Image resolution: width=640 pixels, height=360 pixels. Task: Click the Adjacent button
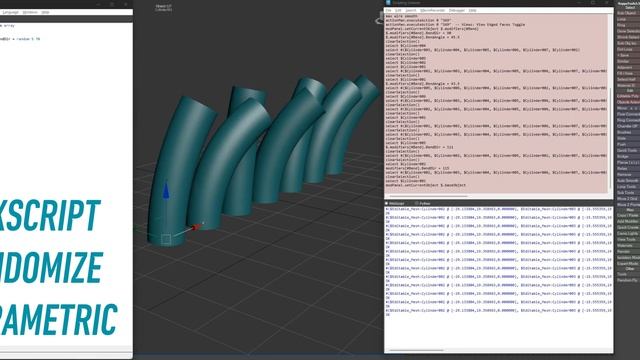(x=628, y=67)
